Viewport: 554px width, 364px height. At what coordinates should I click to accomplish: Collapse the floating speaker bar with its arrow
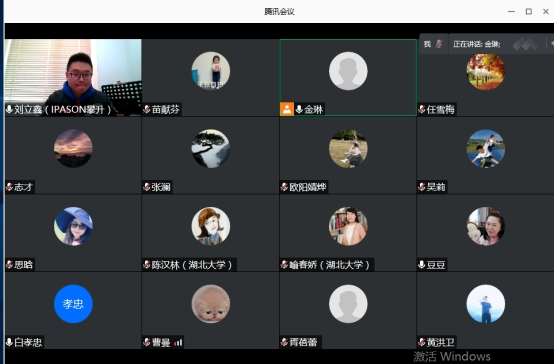pos(552,44)
